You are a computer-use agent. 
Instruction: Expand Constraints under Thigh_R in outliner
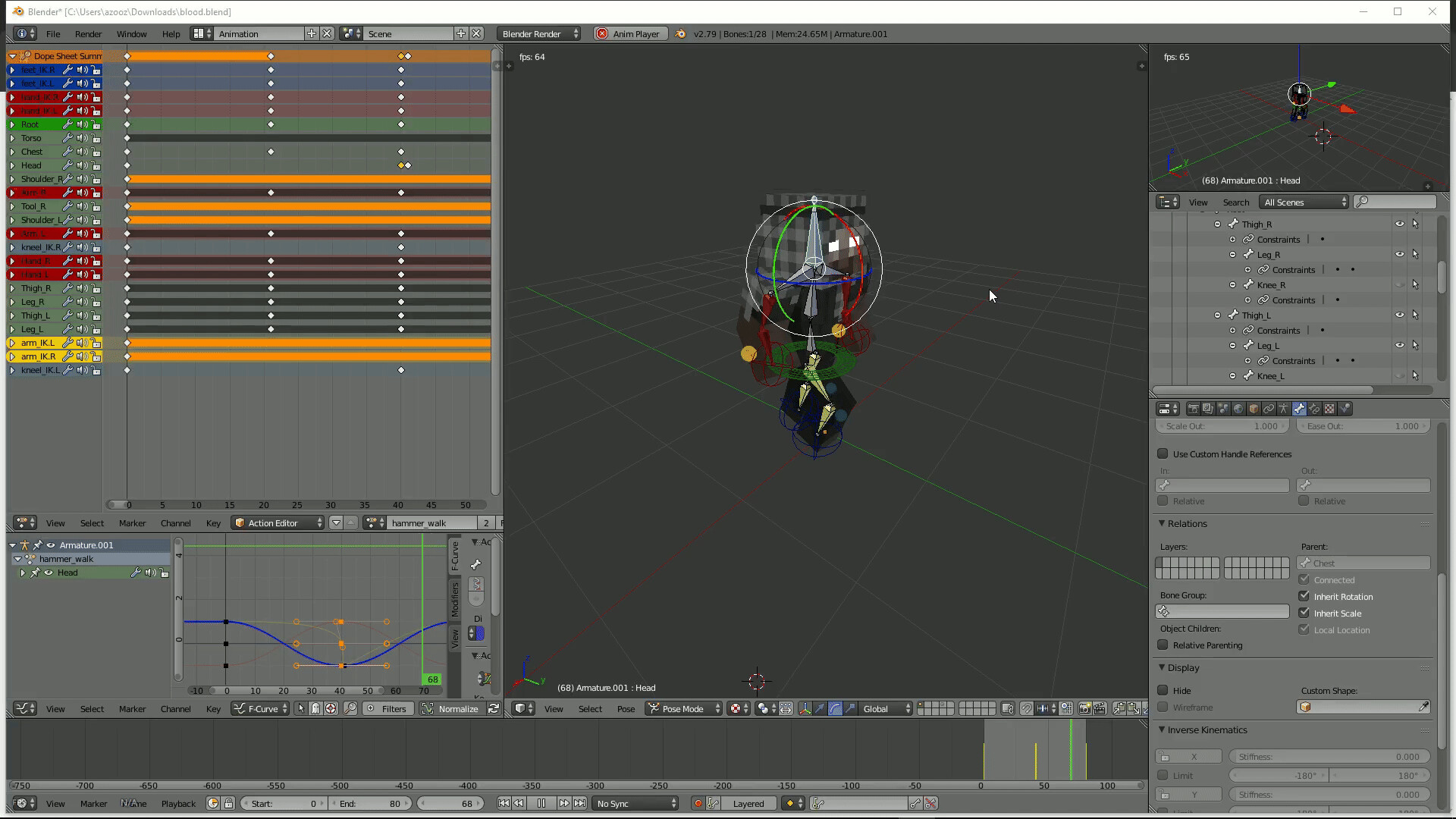click(1232, 239)
